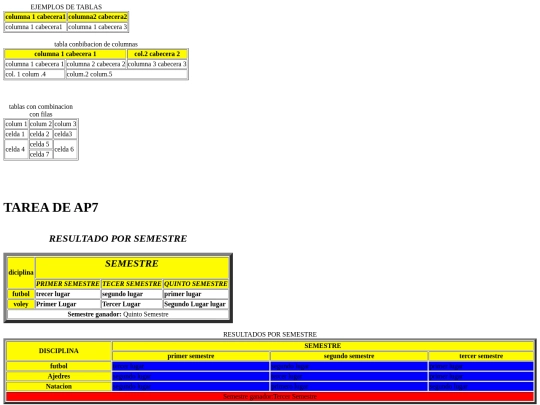Select yellow header 'col.2 cabecera 2'
540x405 pixels.
coord(157,54)
